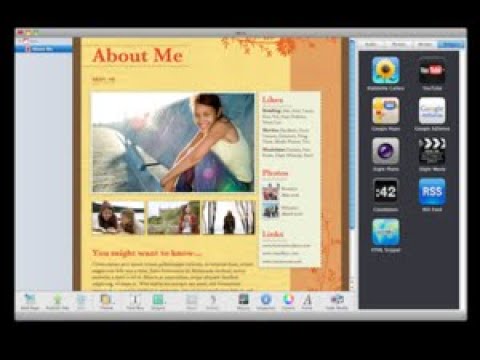480x360 pixels.
Task: Switch to the Audio media tab
Action: 370,44
